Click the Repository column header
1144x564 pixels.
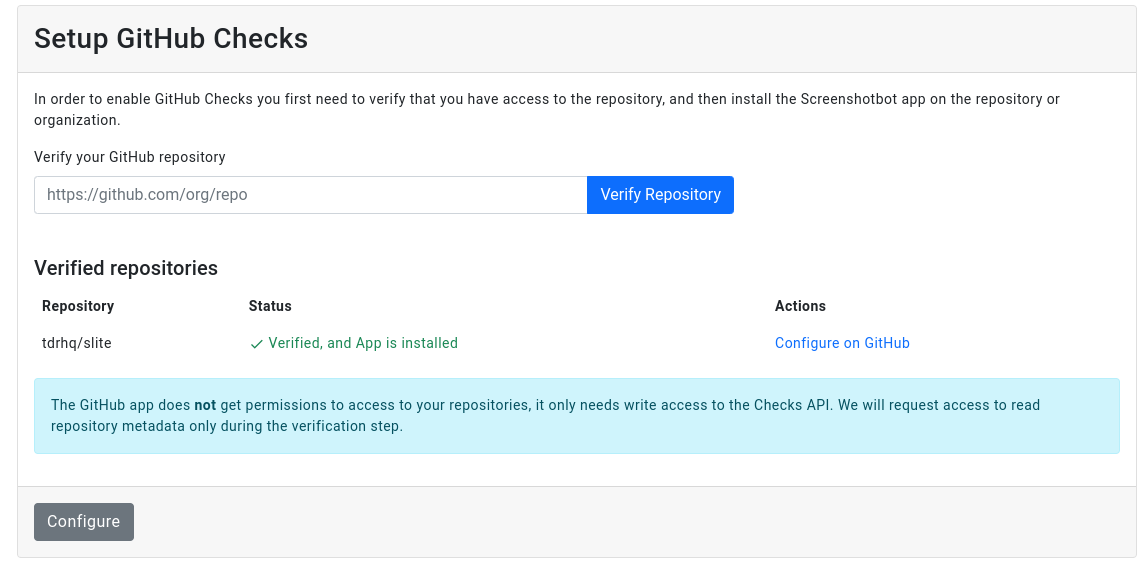pos(78,306)
